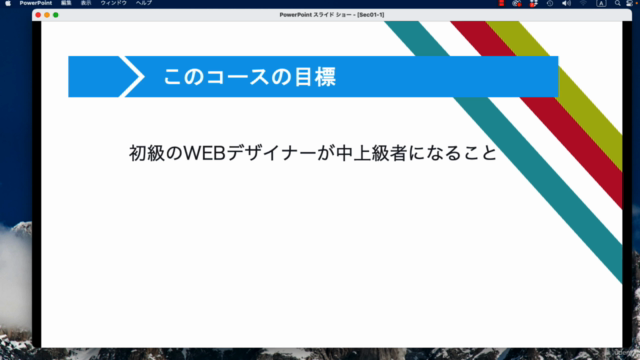Click the slide title このコースの目標
Viewport: 640px width, 360px height.
(x=250, y=77)
